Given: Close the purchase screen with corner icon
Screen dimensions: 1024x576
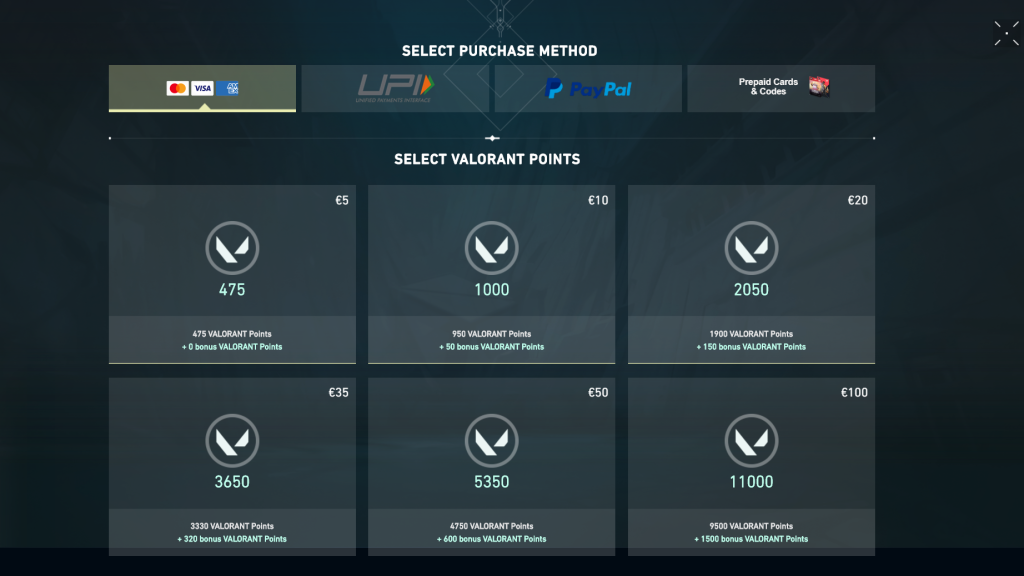Looking at the screenshot, I should click(x=1006, y=33).
